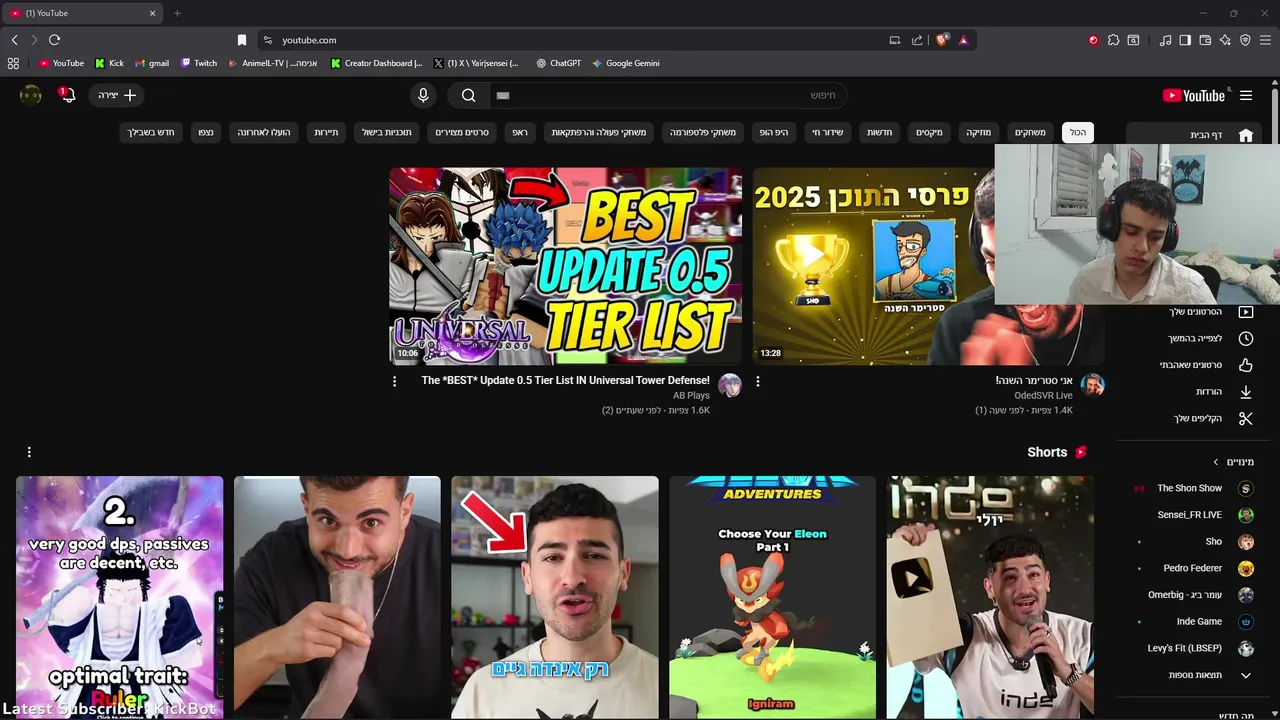Toggle the browser sidebar panel
Image resolution: width=1280 pixels, height=720 pixels.
coord(1185,40)
